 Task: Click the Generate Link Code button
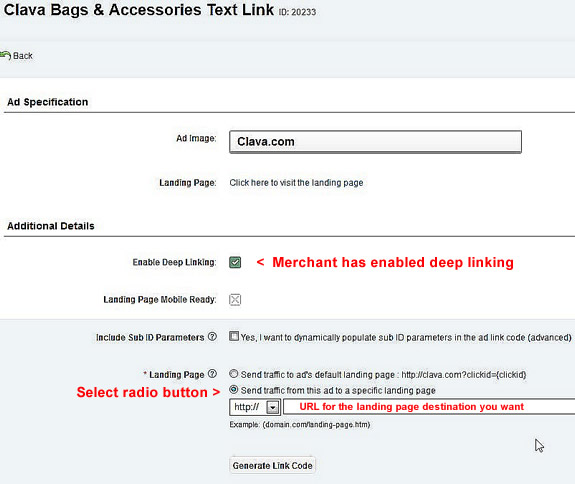click(x=272, y=465)
